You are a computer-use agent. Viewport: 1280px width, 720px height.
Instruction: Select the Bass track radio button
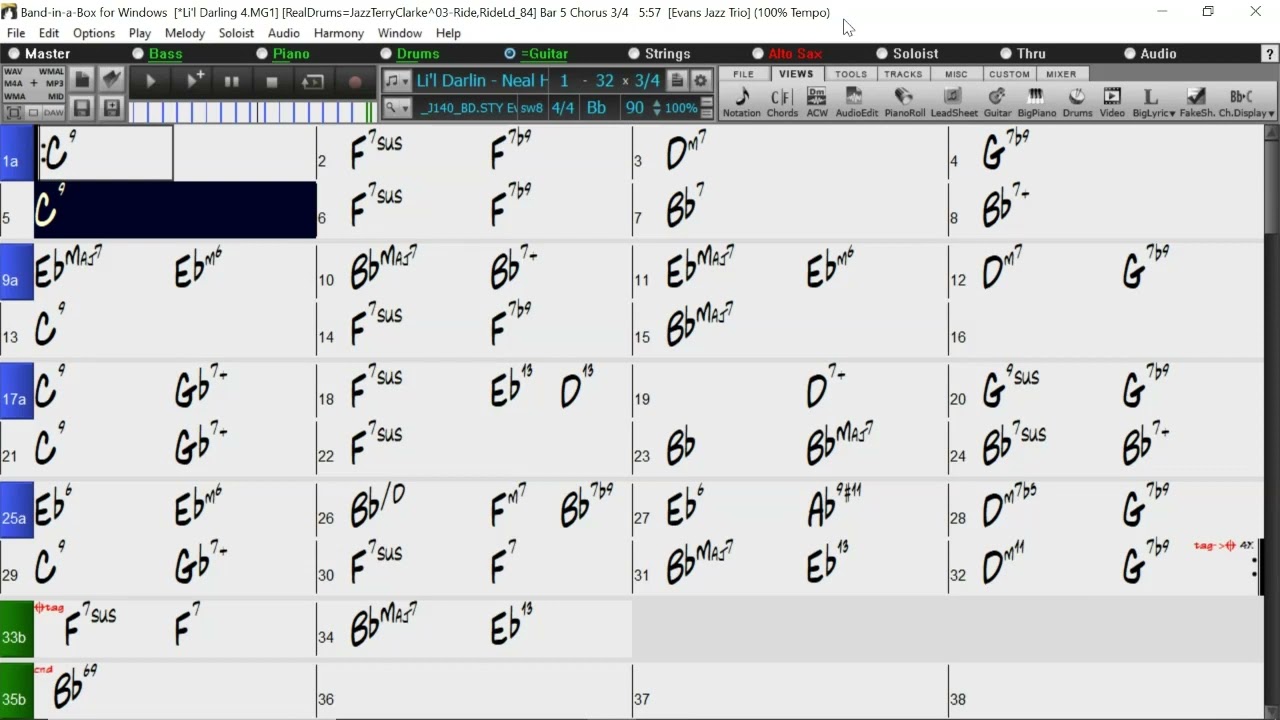click(138, 54)
